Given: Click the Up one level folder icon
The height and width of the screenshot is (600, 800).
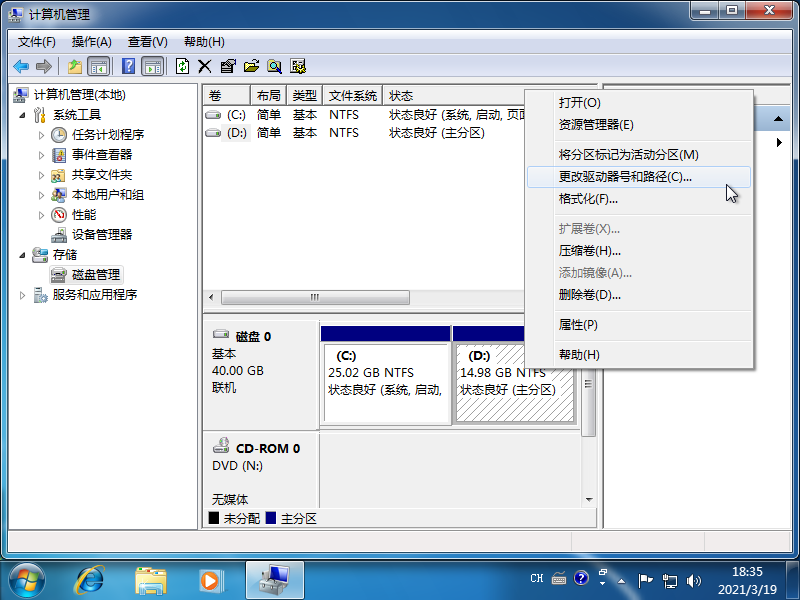Looking at the screenshot, I should (x=74, y=66).
